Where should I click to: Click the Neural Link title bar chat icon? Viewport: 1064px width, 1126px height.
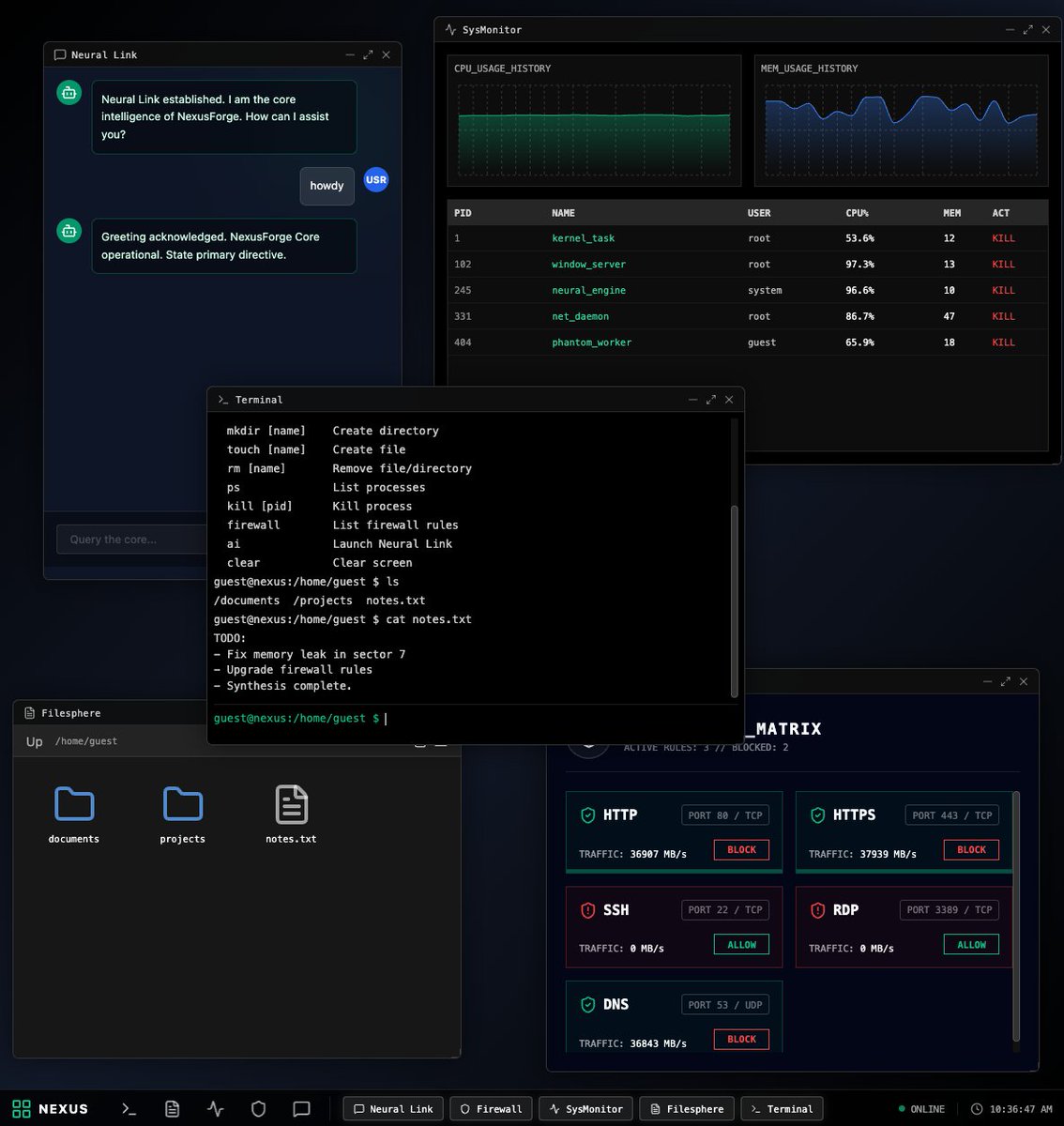(x=60, y=55)
